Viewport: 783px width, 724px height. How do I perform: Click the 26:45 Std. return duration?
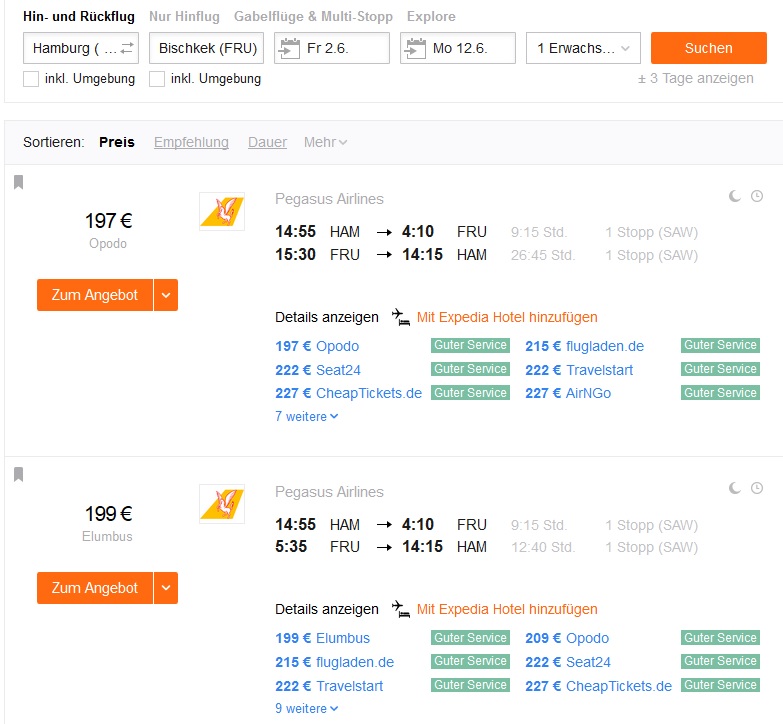(543, 255)
